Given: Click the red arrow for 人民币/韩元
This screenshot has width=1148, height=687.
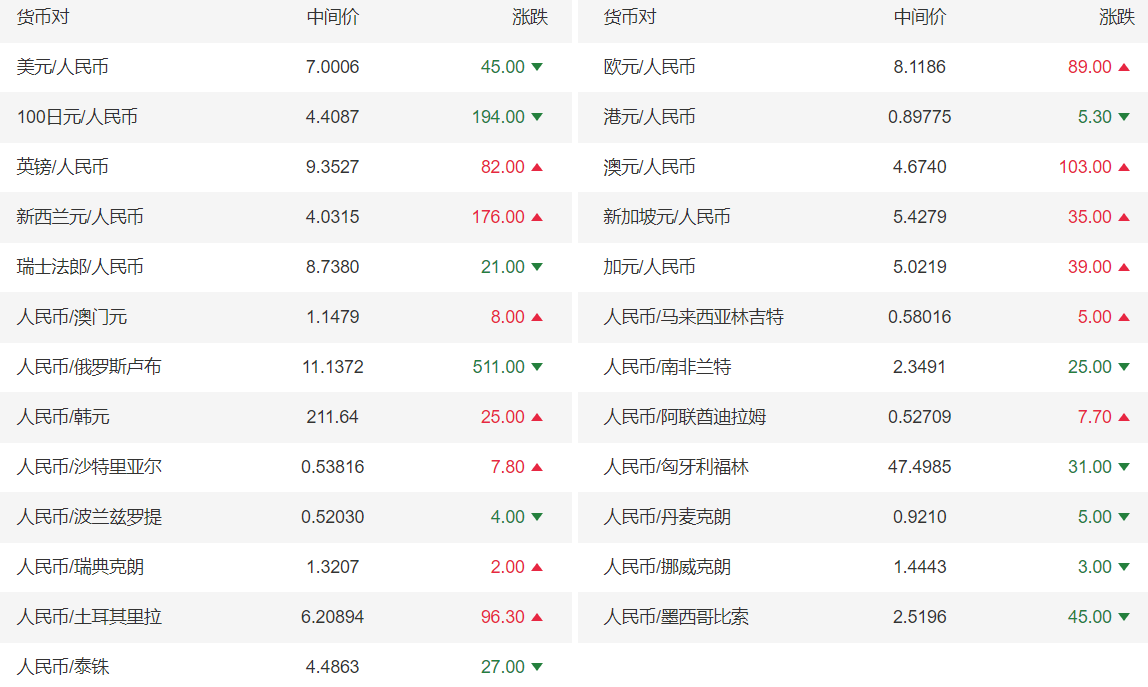Looking at the screenshot, I should [537, 417].
